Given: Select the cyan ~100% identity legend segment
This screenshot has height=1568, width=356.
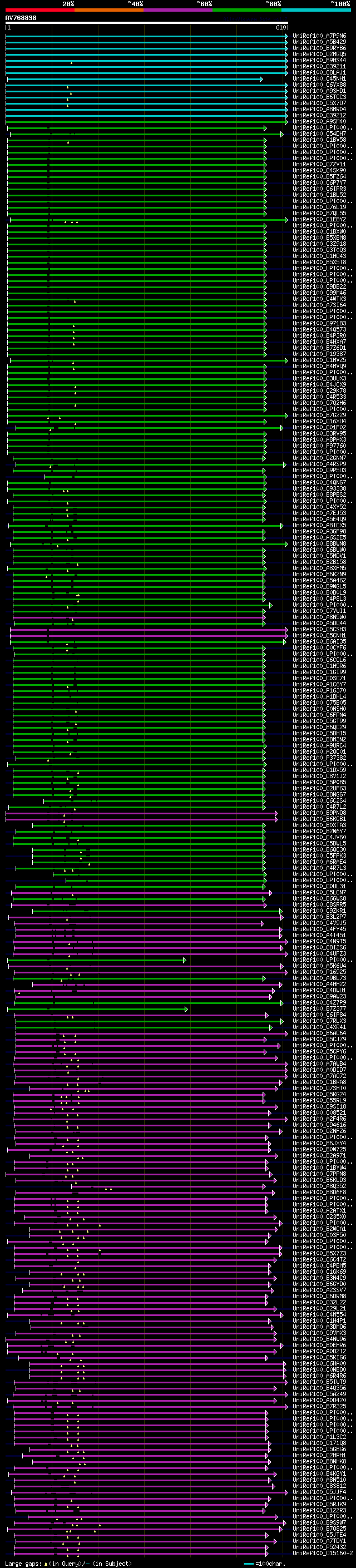Looking at the screenshot, I should [x=317, y=11].
